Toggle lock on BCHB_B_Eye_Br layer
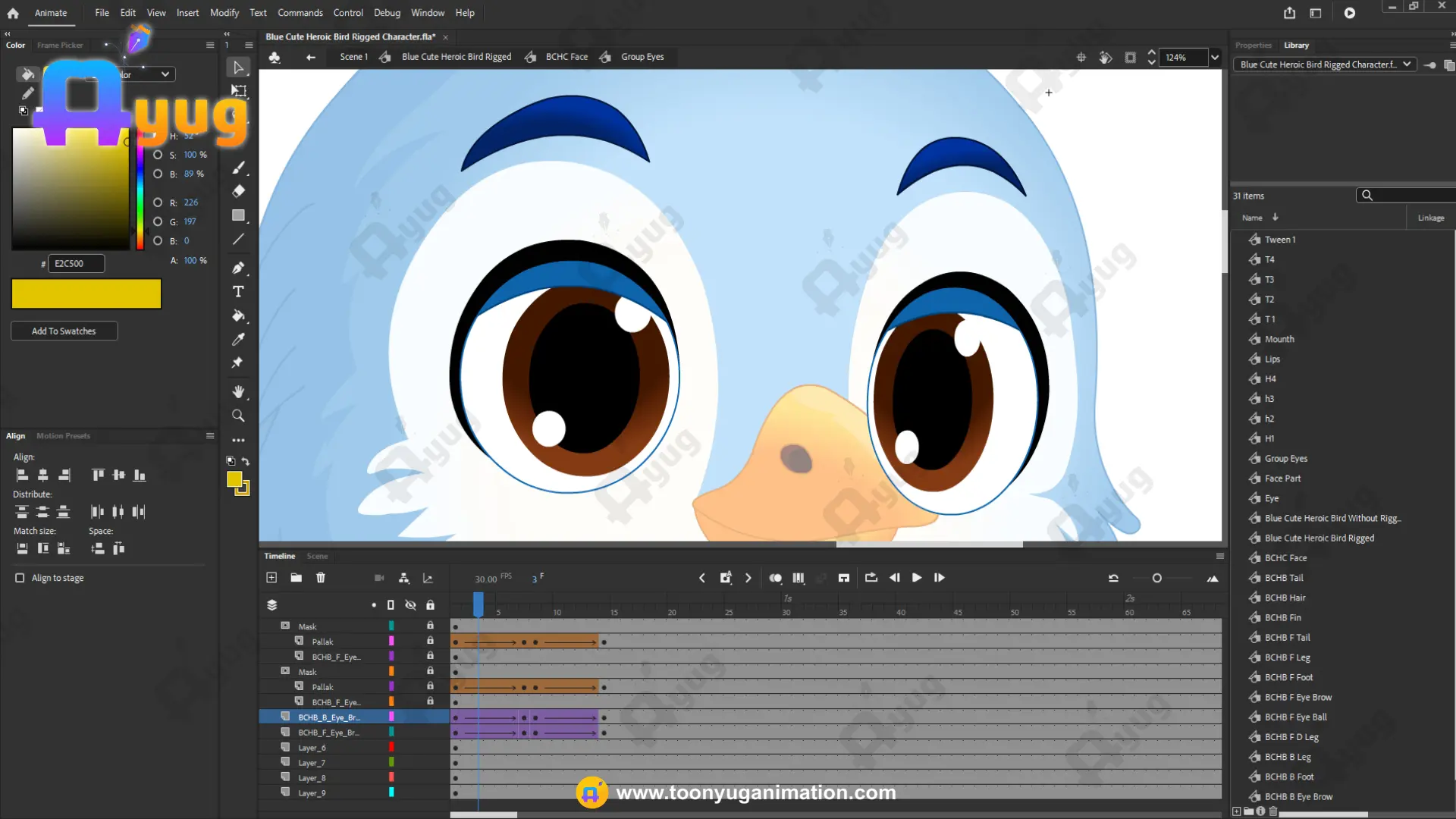 click(x=430, y=717)
